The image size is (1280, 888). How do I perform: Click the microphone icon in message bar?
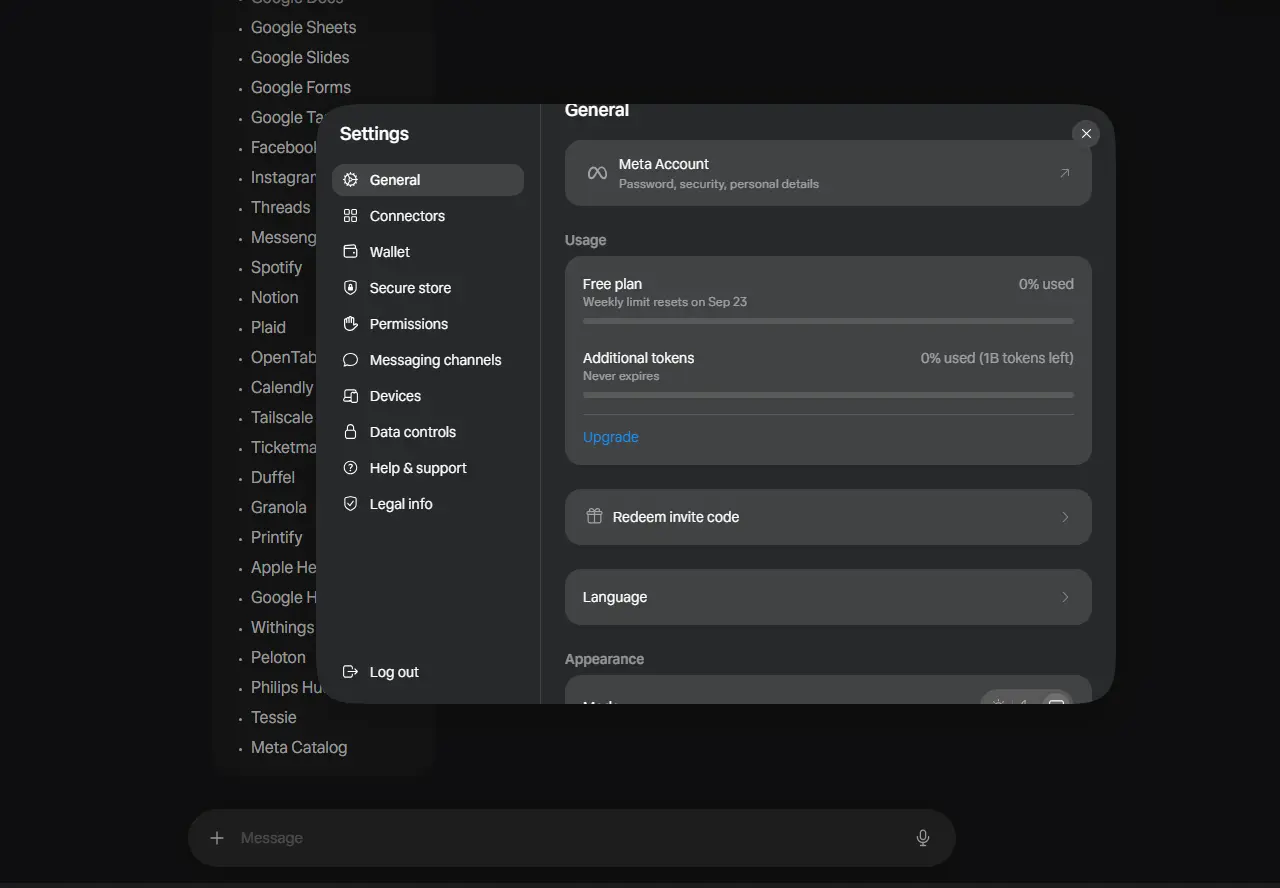click(x=923, y=838)
